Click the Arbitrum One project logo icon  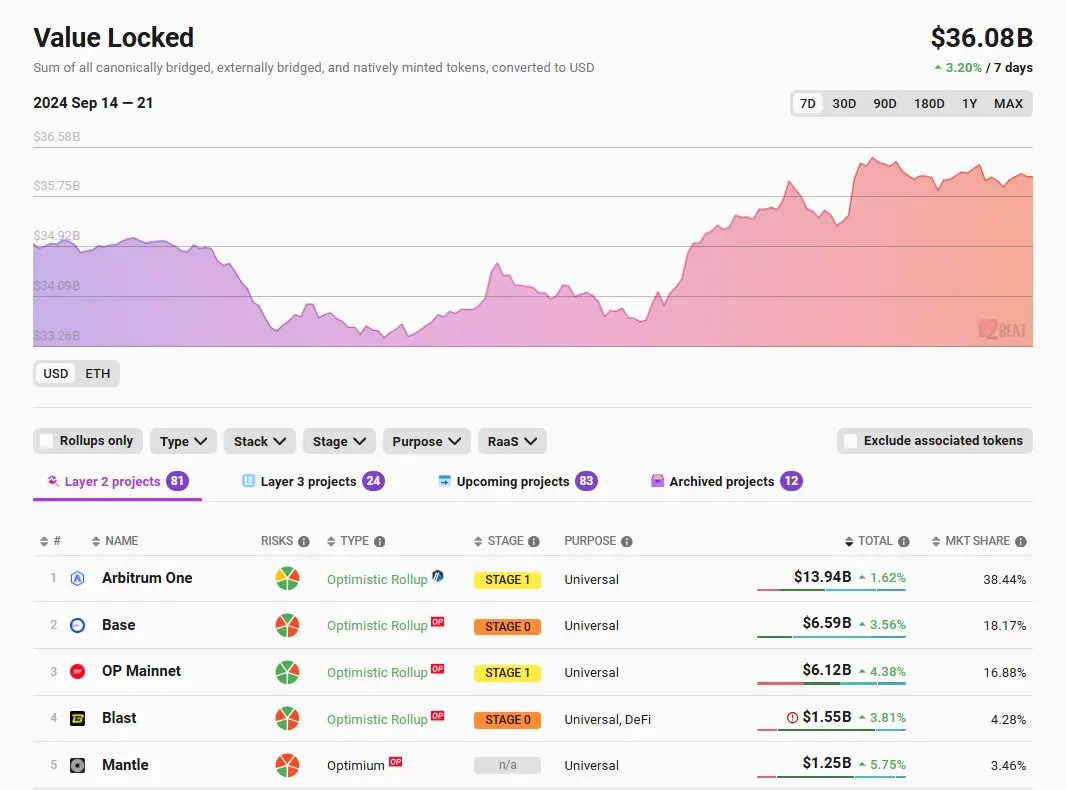[78, 579]
